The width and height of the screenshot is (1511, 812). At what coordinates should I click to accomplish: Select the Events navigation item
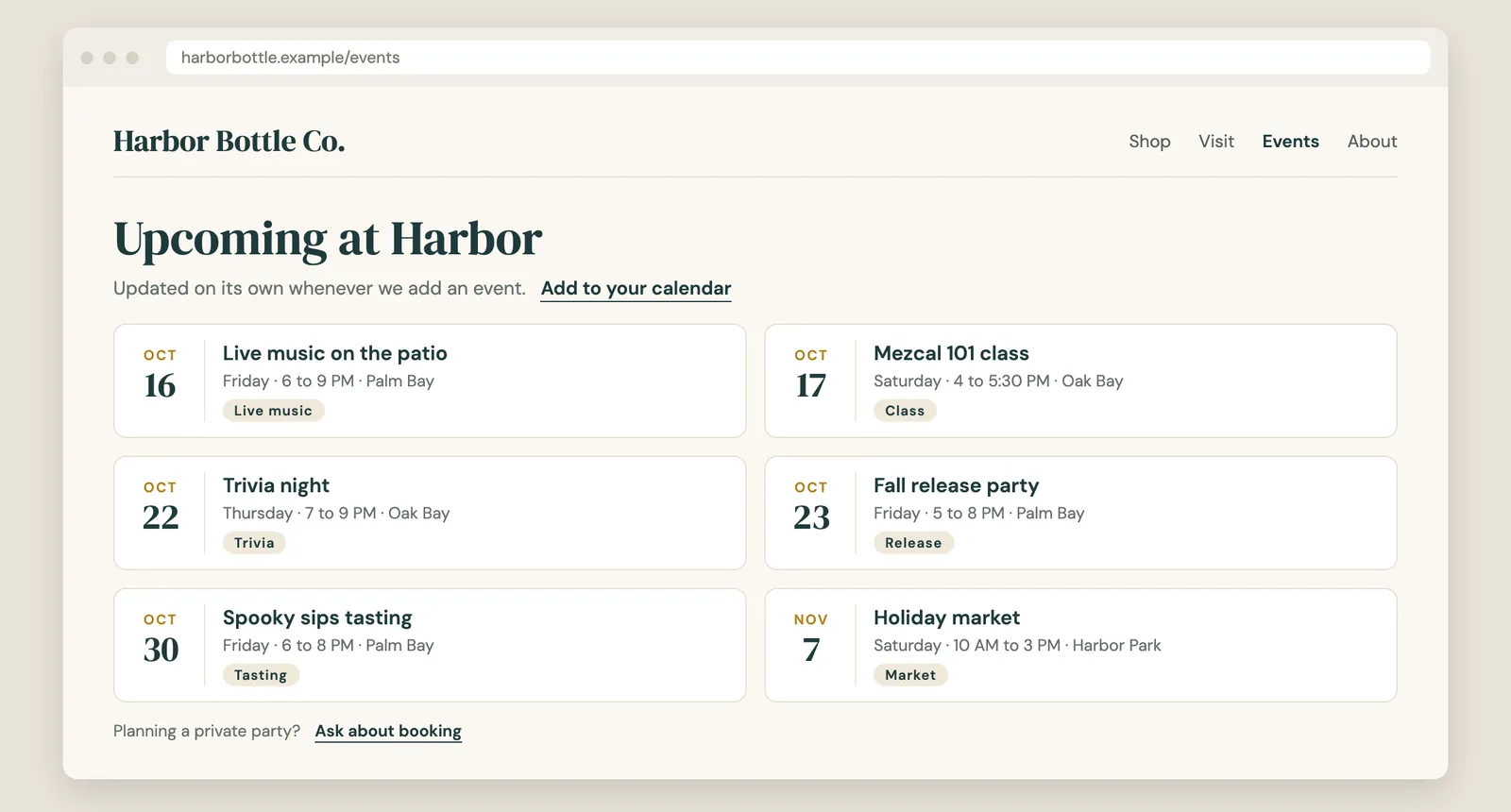(x=1290, y=142)
